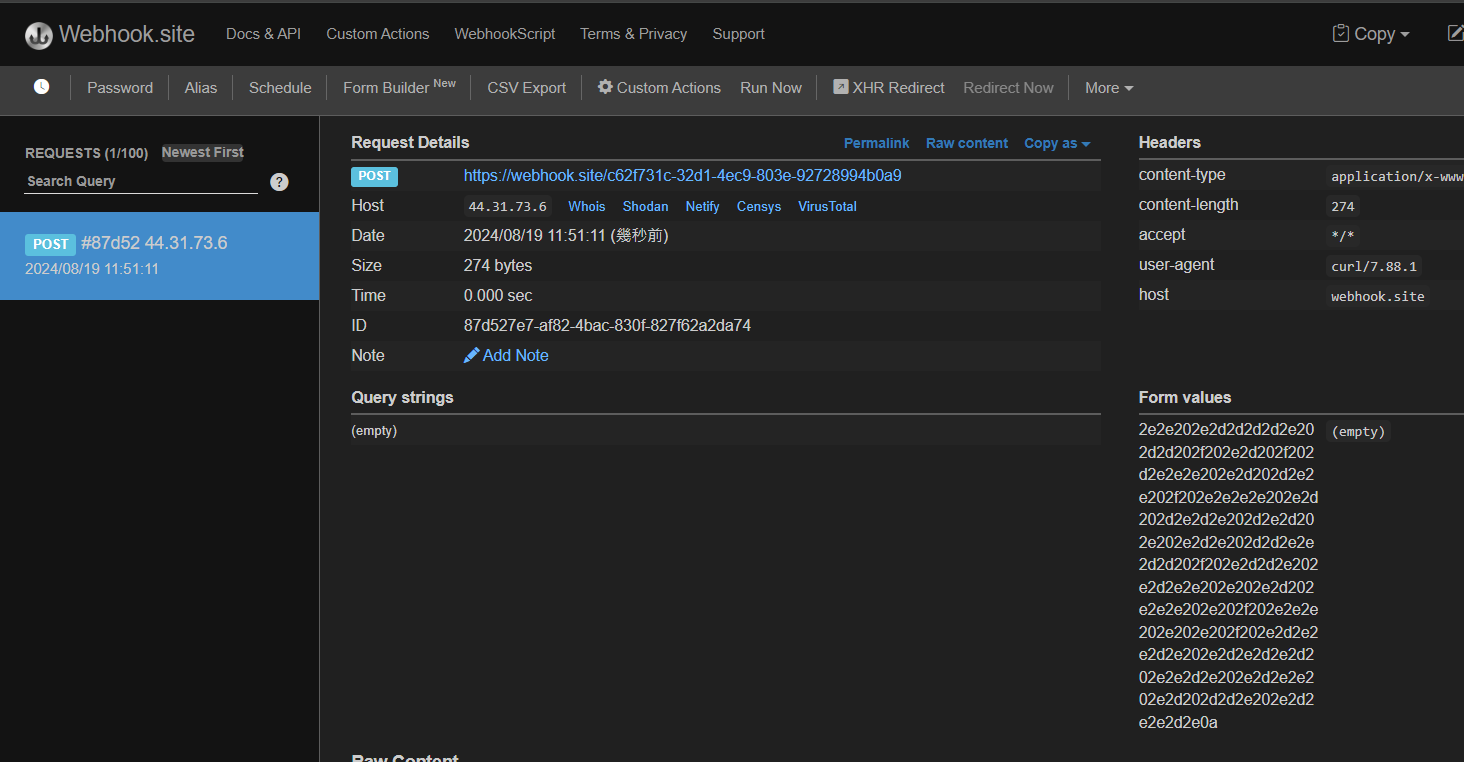Viewport: 1464px width, 762px height.
Task: Click the hex form value key text
Action: pyautogui.click(x=1228, y=576)
